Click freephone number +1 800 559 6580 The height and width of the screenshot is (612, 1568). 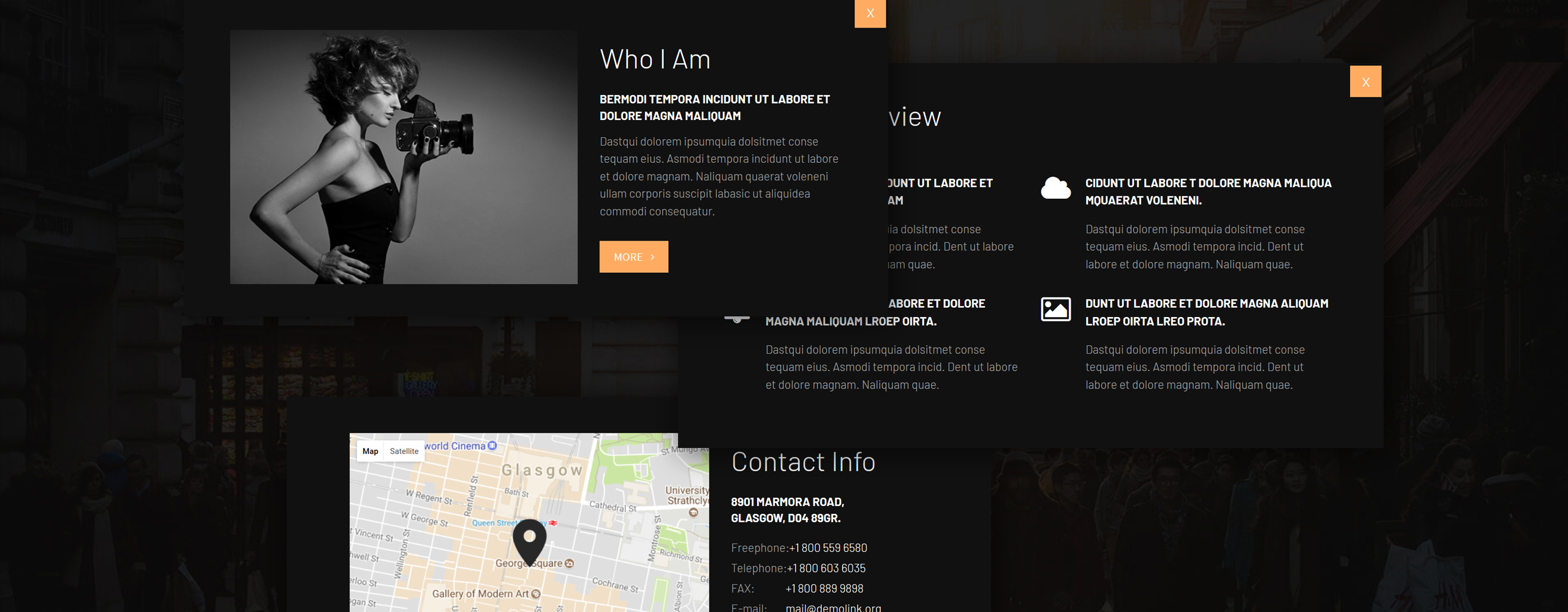(x=828, y=548)
